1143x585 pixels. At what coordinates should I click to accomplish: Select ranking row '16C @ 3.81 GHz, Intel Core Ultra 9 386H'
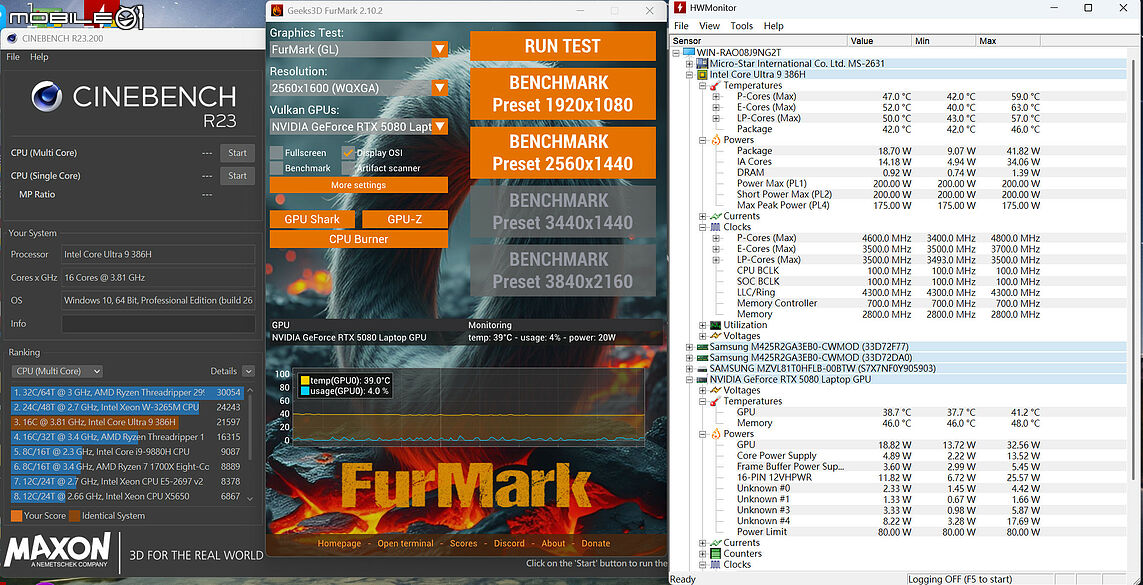(x=126, y=423)
